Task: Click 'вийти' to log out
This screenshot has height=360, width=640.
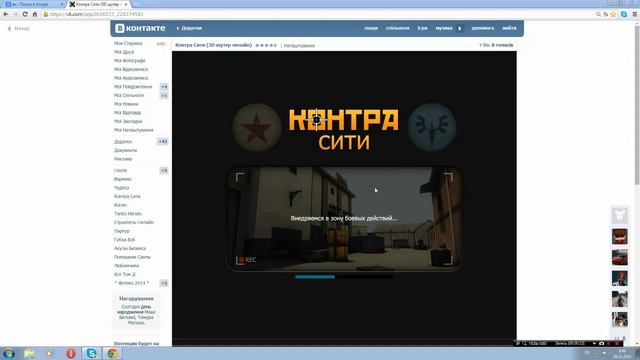Action: (x=509, y=28)
